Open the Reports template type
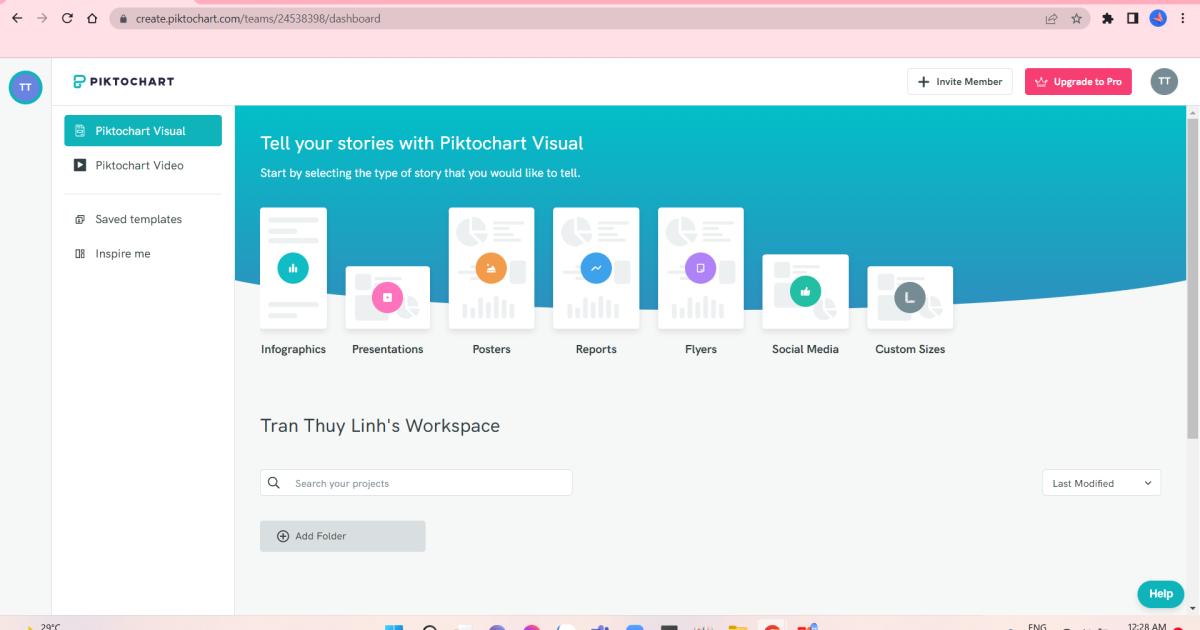The width and height of the screenshot is (1200, 630). [x=596, y=267]
